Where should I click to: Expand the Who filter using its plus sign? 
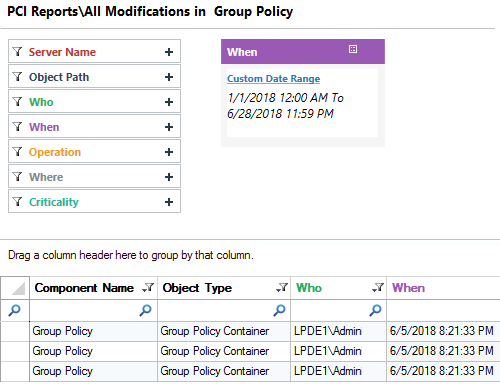169,102
